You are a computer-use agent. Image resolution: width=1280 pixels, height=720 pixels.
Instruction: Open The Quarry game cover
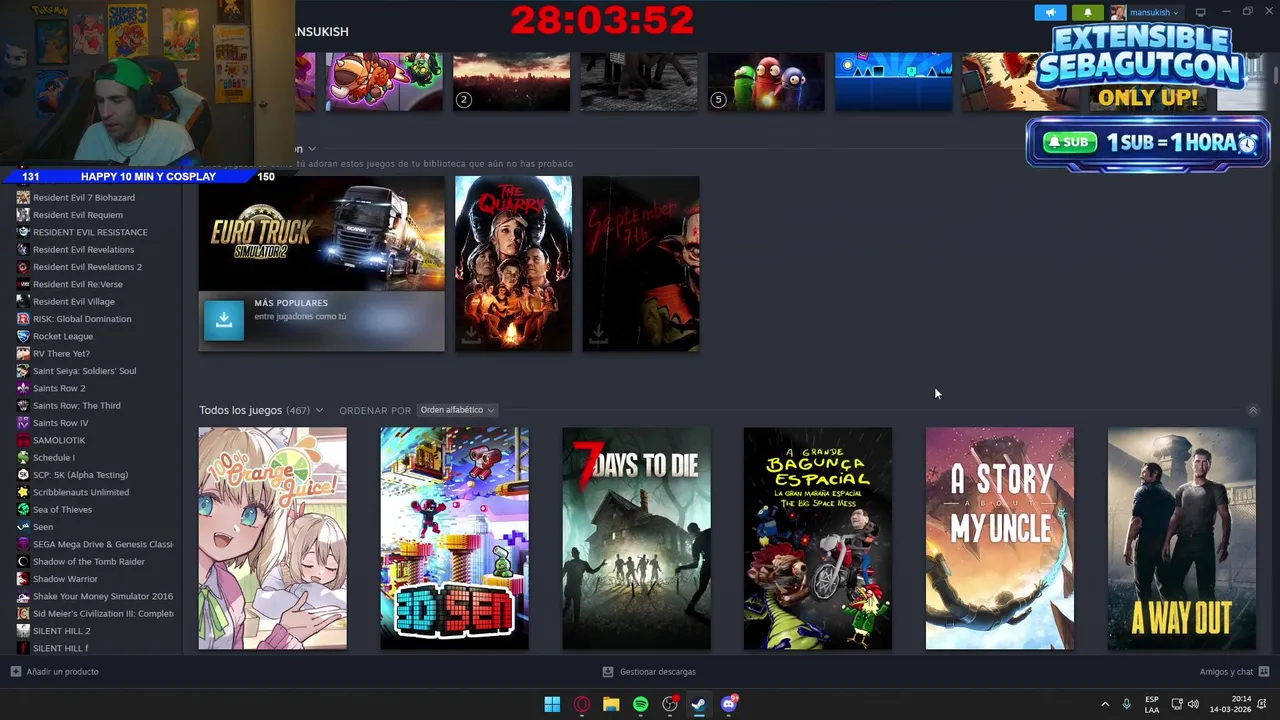pyautogui.click(x=513, y=264)
